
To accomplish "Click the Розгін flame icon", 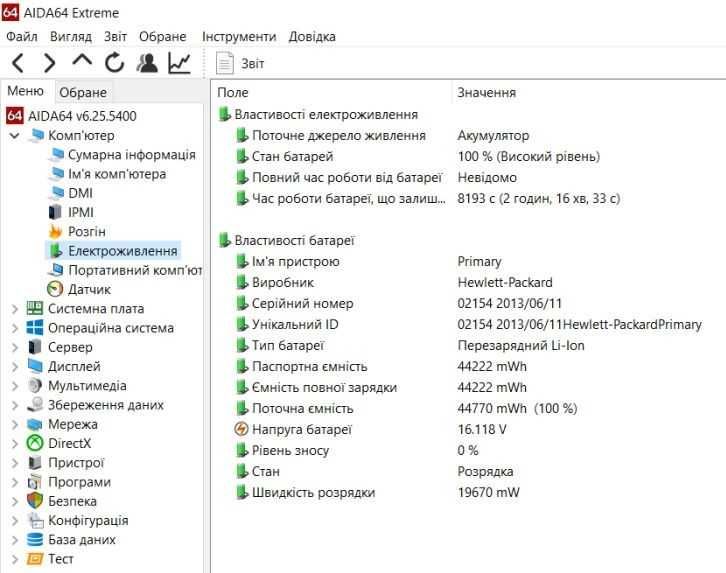I will point(56,231).
